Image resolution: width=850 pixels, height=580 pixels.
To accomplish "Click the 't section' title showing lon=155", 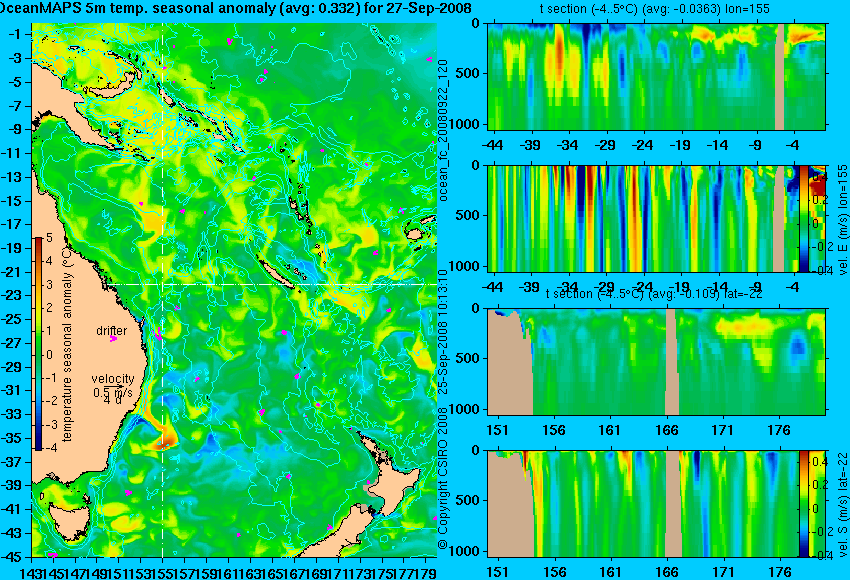I will click(x=654, y=9).
